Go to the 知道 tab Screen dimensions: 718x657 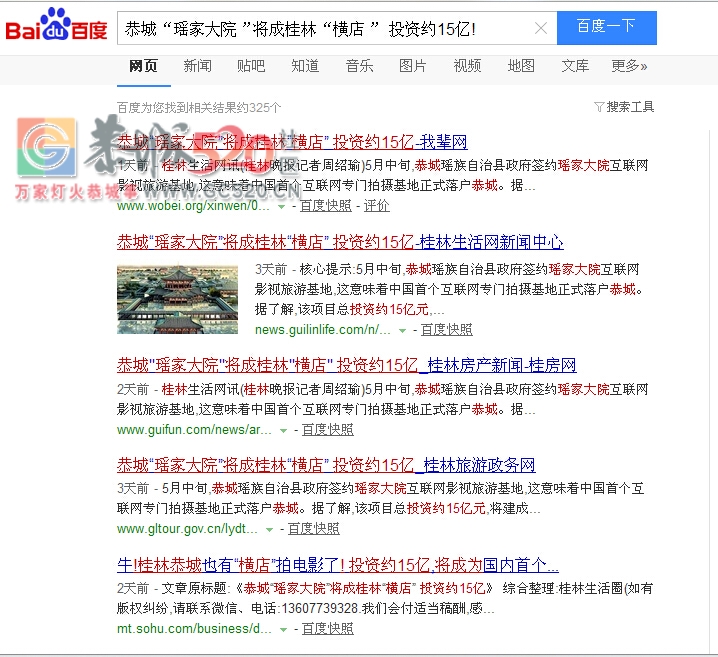tap(305, 66)
